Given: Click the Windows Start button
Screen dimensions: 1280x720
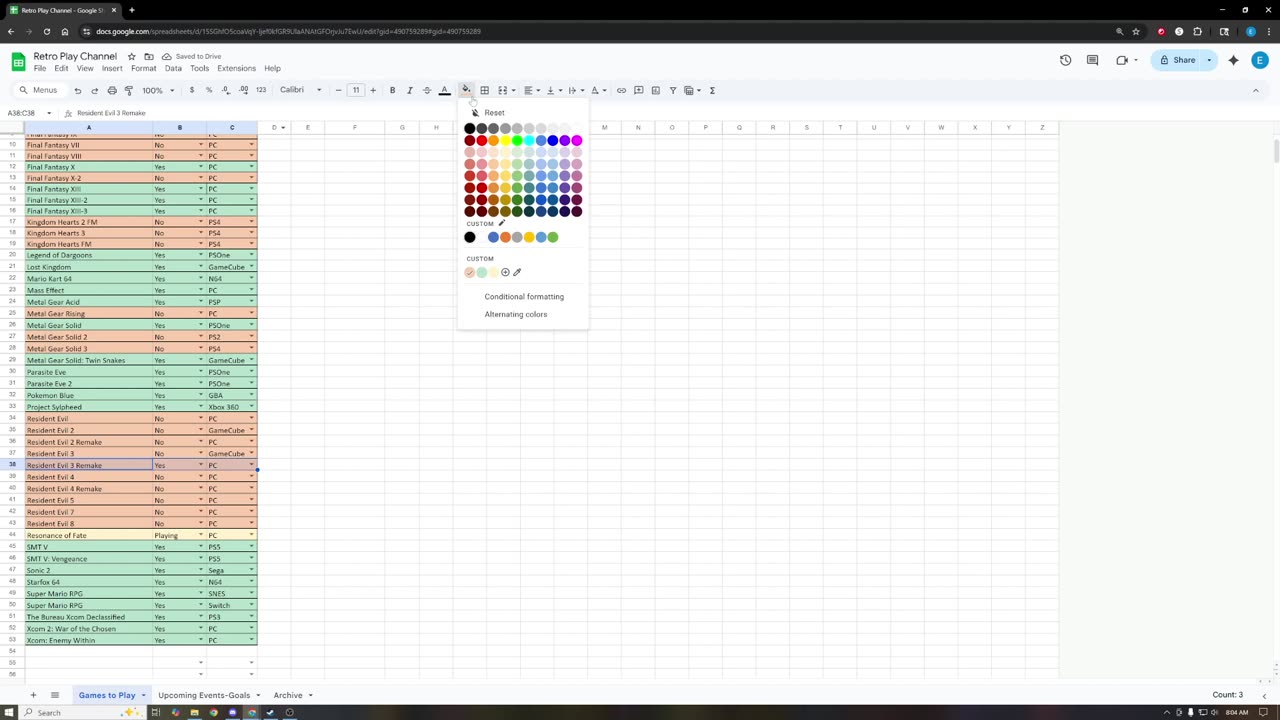Looking at the screenshot, I should click(x=10, y=712).
